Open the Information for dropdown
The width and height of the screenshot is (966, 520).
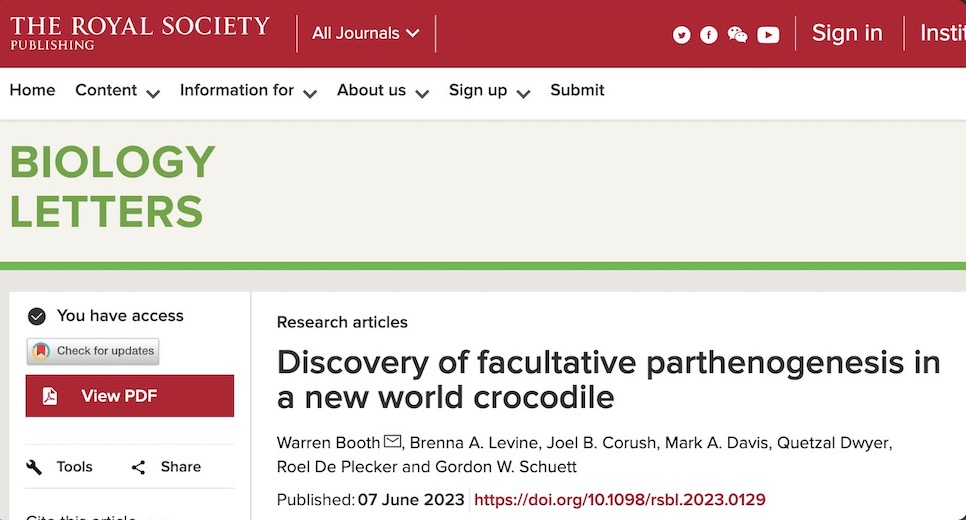[310, 93]
